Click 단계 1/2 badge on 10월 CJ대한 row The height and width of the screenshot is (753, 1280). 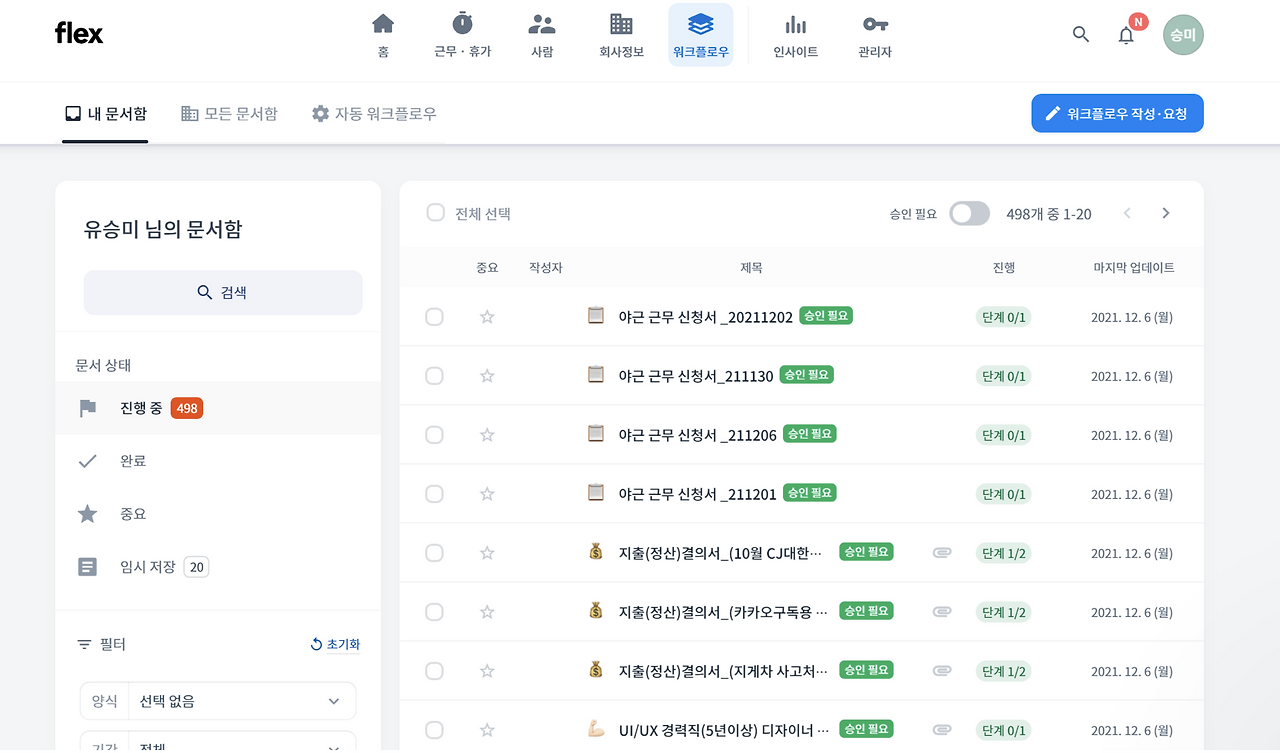click(1004, 553)
